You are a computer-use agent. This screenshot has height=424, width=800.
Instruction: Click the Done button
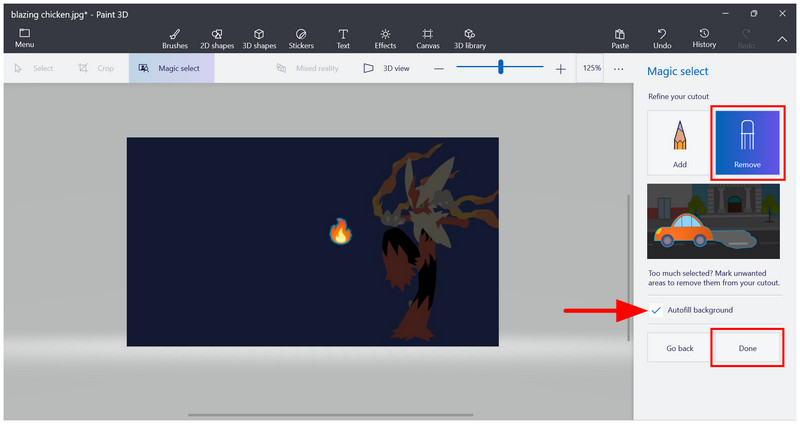[747, 348]
